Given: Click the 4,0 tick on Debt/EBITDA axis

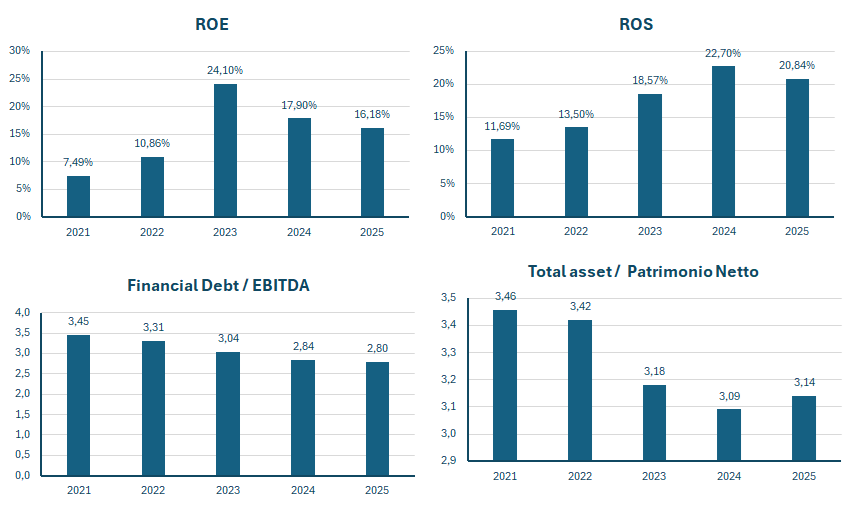Looking at the screenshot, I should tap(23, 313).
